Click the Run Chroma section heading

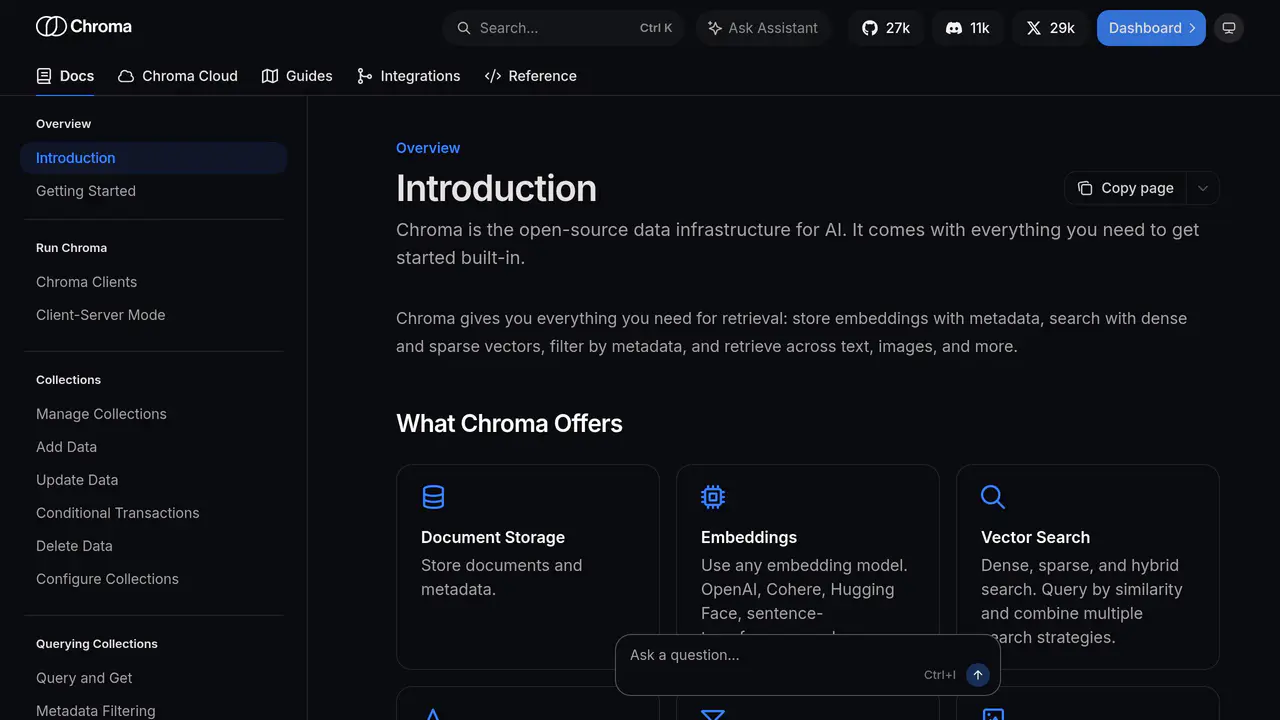(x=71, y=248)
